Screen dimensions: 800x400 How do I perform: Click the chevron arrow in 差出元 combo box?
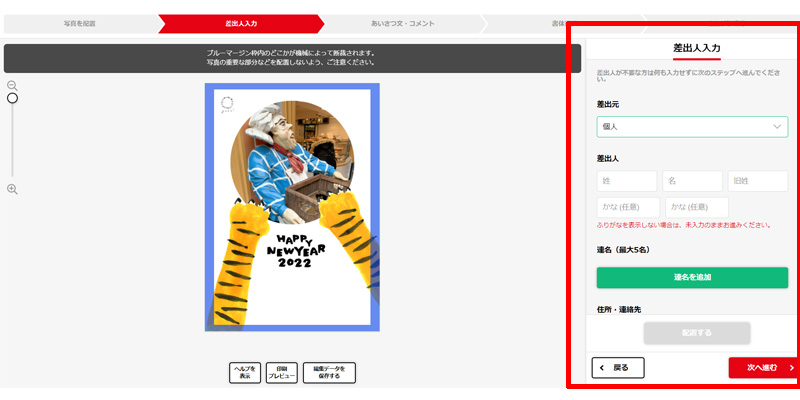[777, 127]
